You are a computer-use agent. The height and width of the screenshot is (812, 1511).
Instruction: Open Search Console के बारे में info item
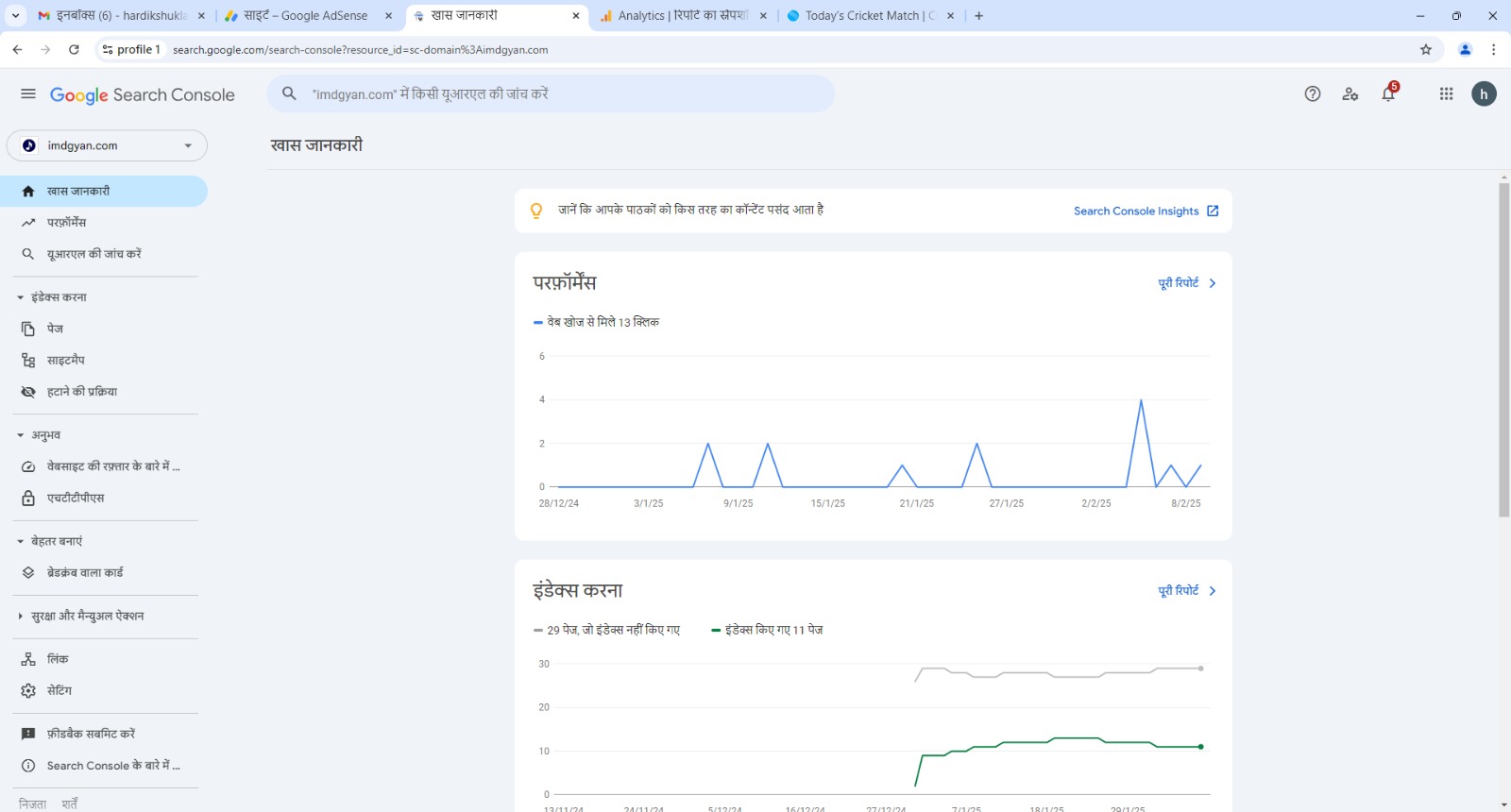click(104, 766)
